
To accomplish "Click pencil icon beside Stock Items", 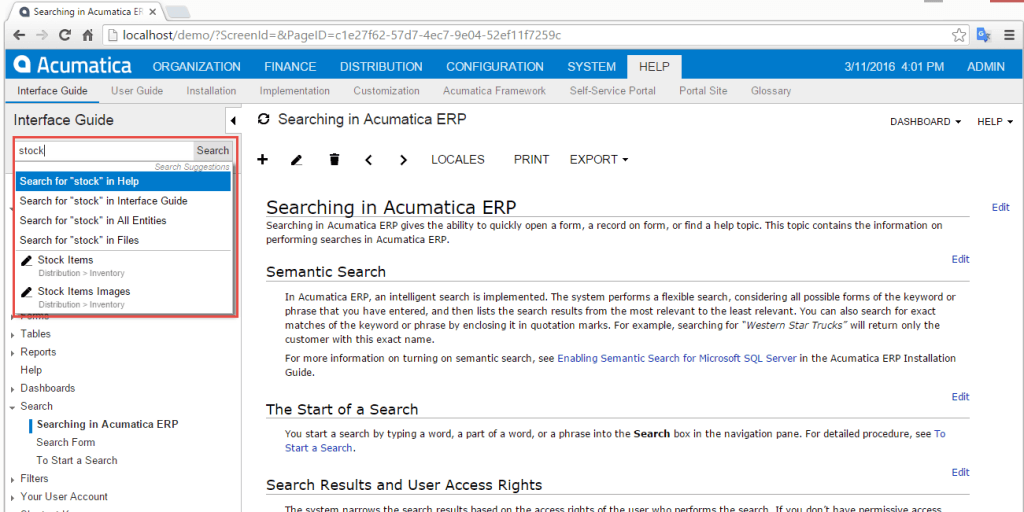I will coord(26,261).
